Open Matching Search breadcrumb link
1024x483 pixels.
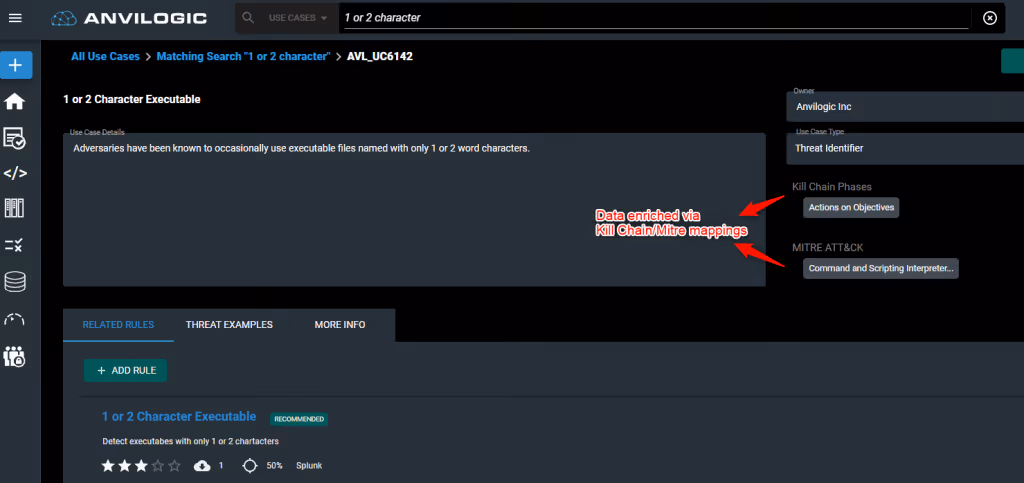(x=244, y=56)
